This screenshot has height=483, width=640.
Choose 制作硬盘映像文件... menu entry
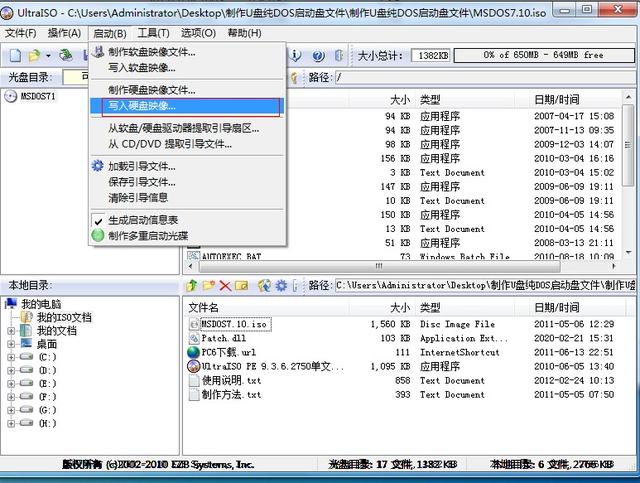click(x=187, y=90)
